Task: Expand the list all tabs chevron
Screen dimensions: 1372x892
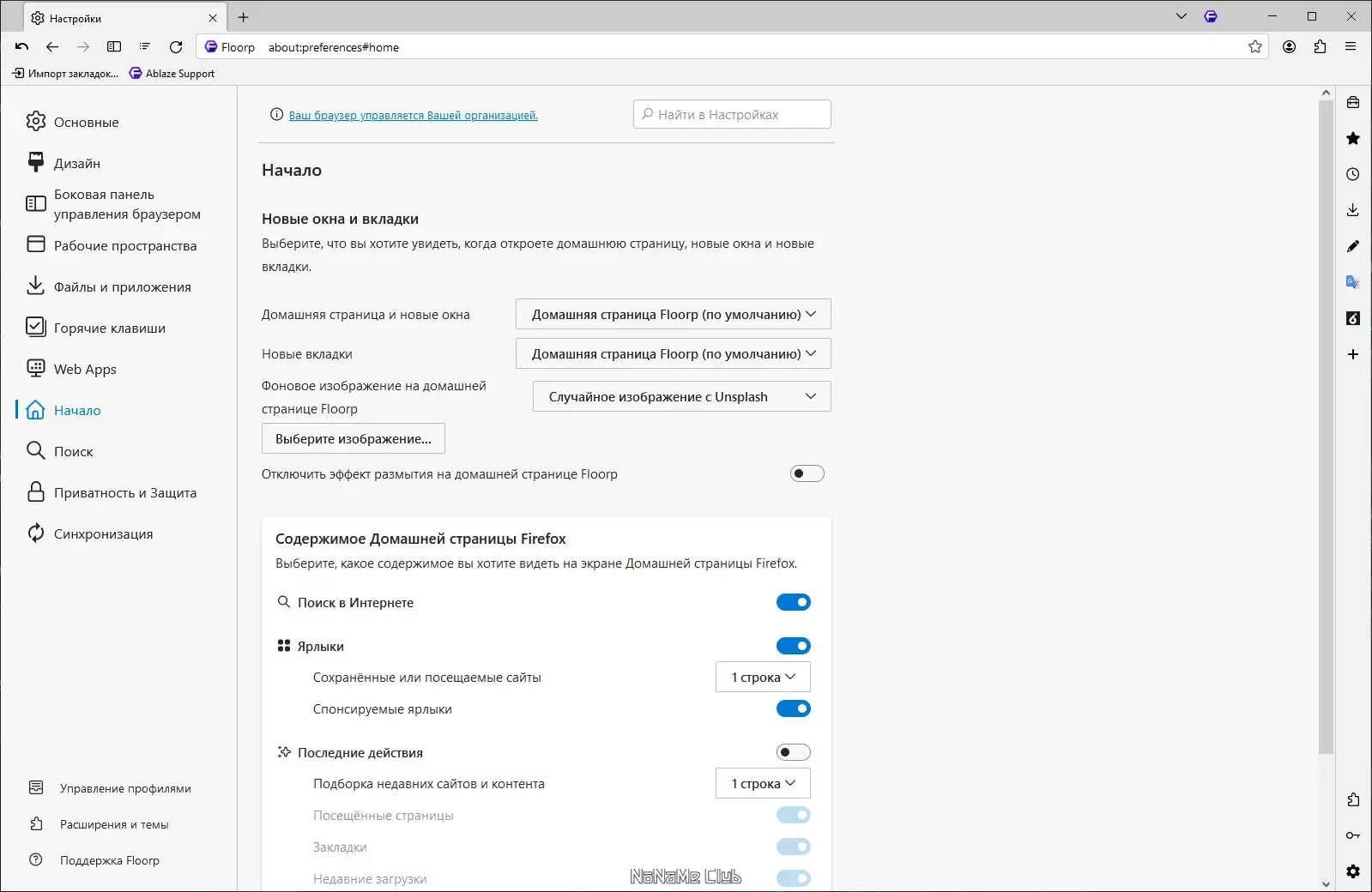Action: tap(1182, 16)
